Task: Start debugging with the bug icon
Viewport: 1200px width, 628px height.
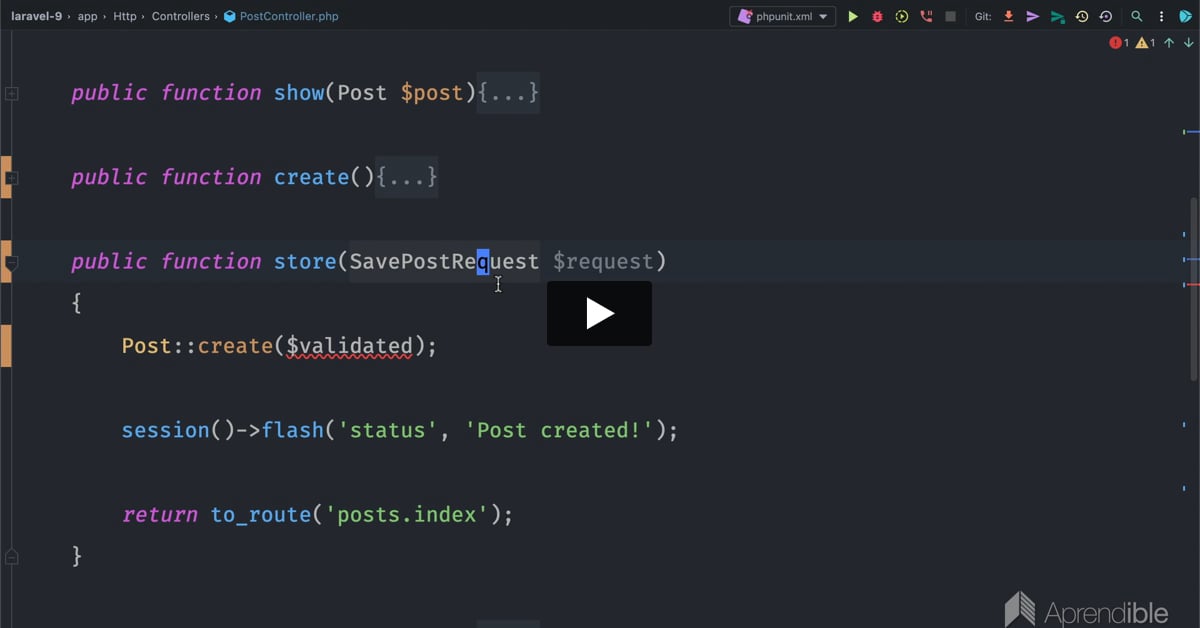Action: coord(877,17)
